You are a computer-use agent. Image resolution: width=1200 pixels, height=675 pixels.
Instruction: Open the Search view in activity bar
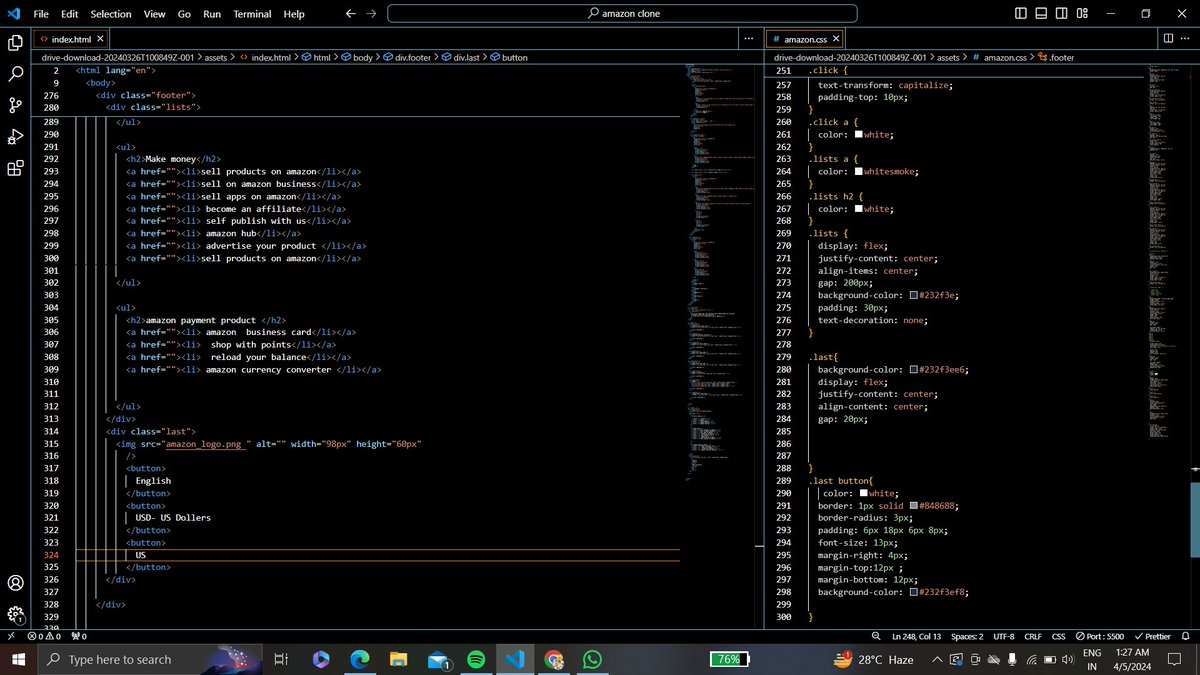(x=15, y=74)
